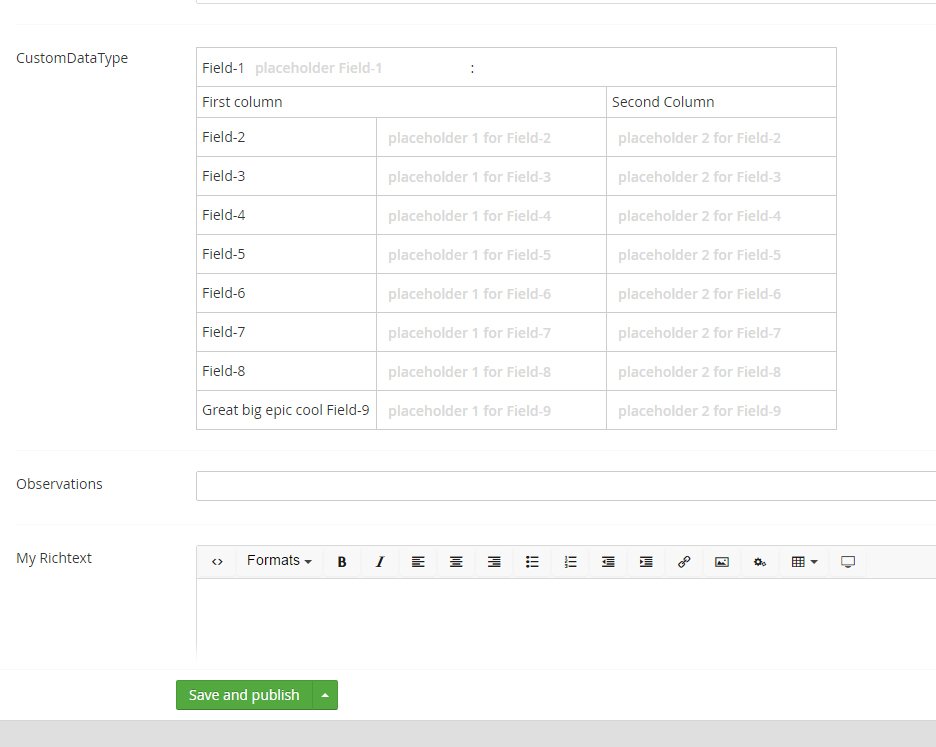The height and width of the screenshot is (747, 936).
Task: Focus placeholder 1 for Field-3 input
Action: (491, 177)
